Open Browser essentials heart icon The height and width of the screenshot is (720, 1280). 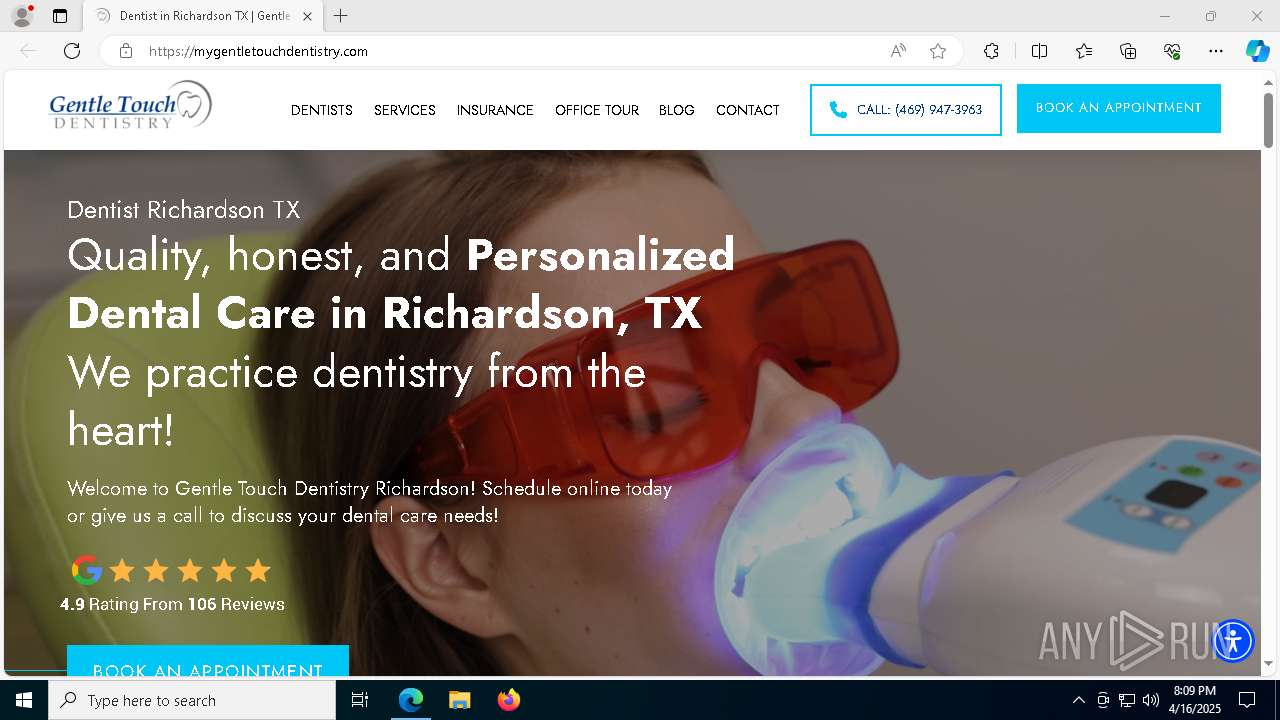tap(1172, 51)
